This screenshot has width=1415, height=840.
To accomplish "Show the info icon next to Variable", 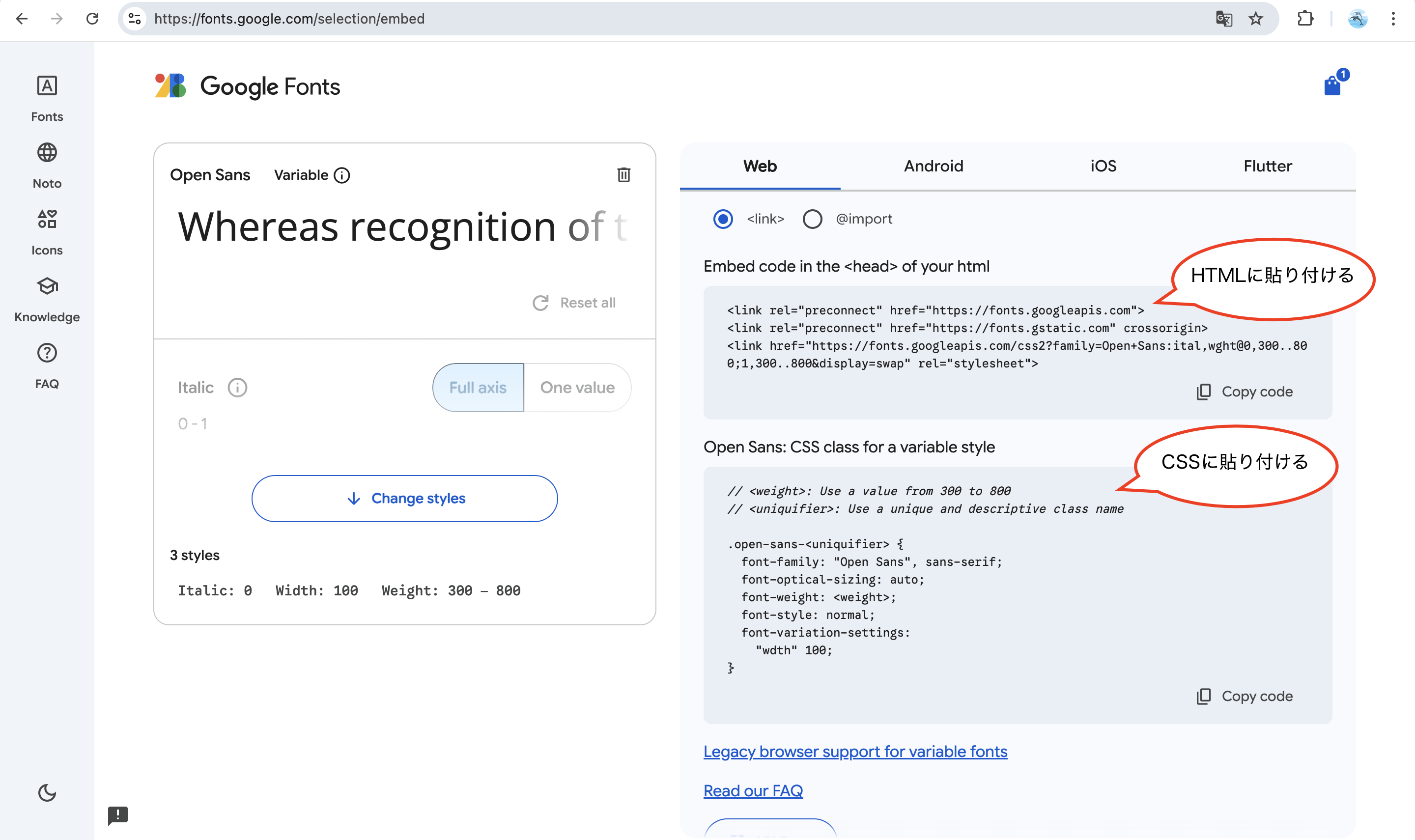I will coord(342,175).
